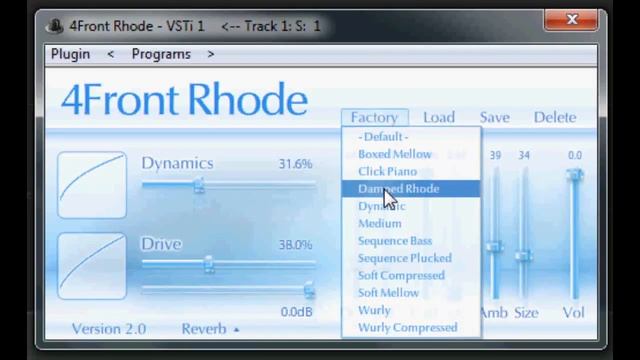Click the Dynamics 31.6% value

click(x=296, y=164)
